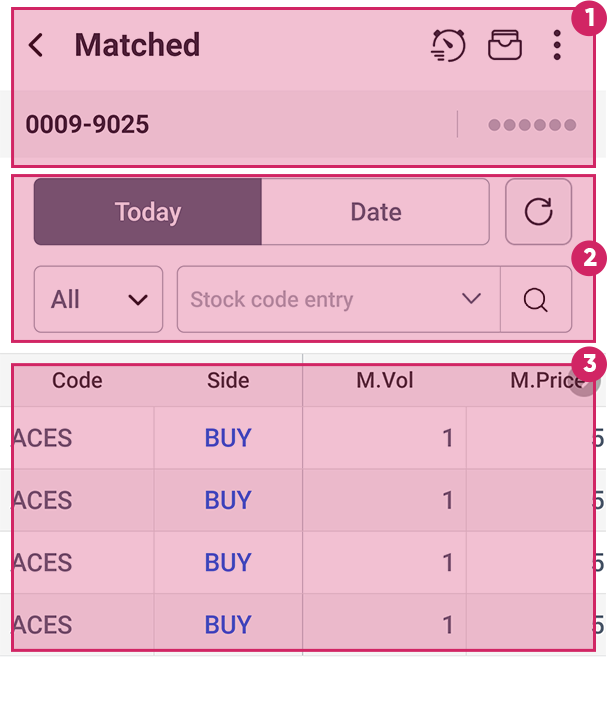This screenshot has width=607, height=714.
Task: Reveal the hidden masked account dots
Action: coord(532,125)
